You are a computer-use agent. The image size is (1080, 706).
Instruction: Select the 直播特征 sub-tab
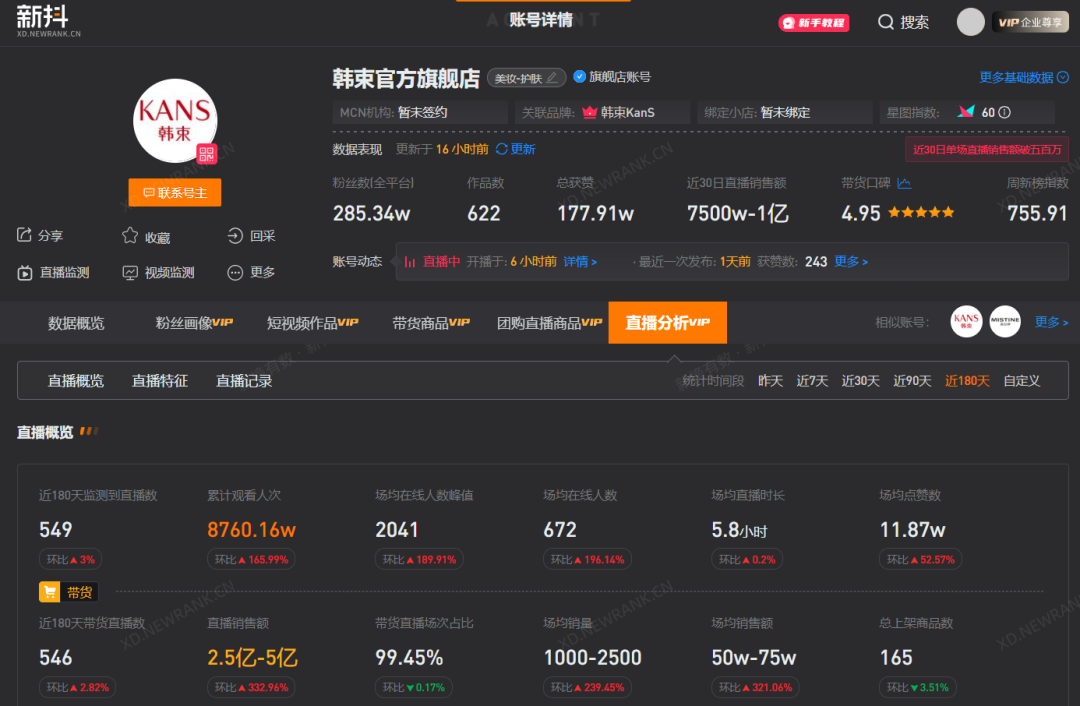pos(160,381)
